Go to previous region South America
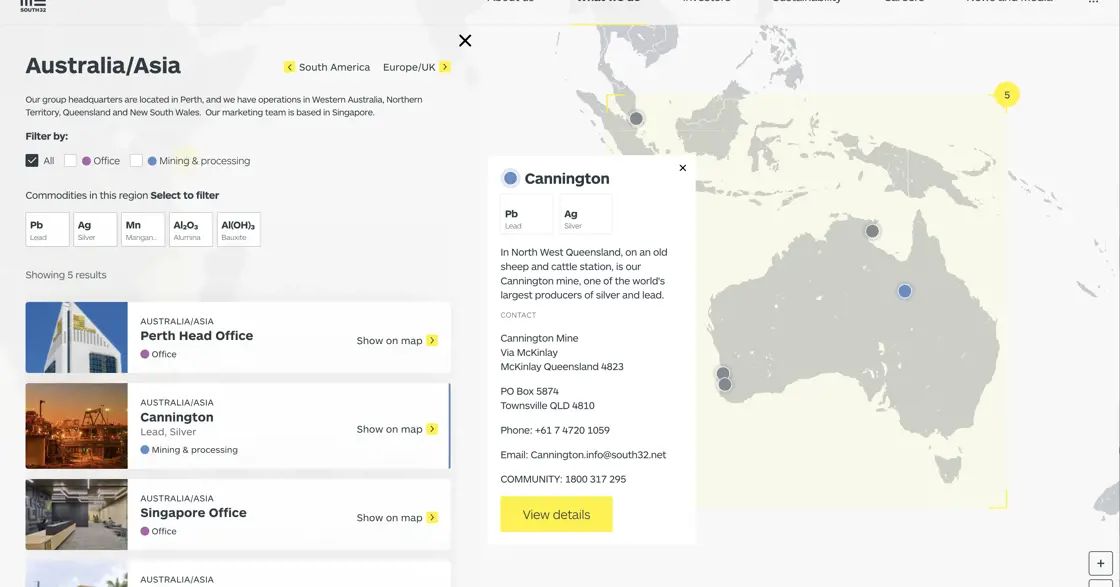 pyautogui.click(x=327, y=67)
